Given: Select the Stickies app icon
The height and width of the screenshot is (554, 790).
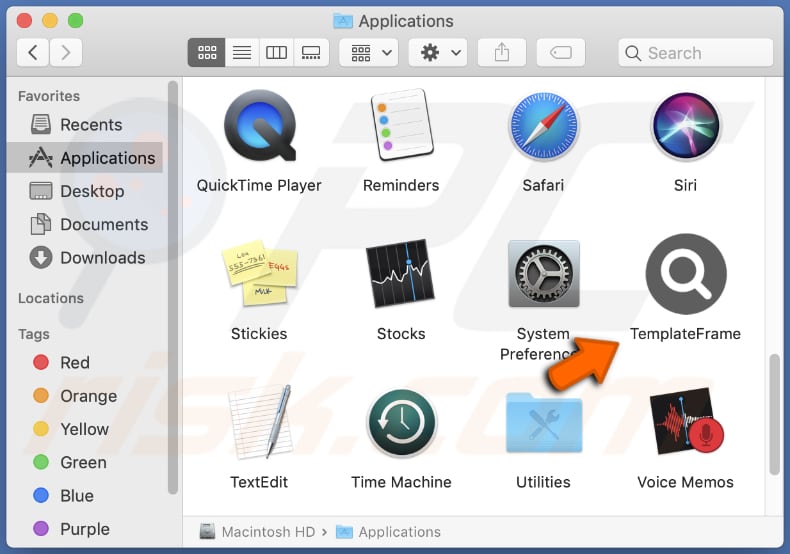Looking at the screenshot, I should point(259,273).
